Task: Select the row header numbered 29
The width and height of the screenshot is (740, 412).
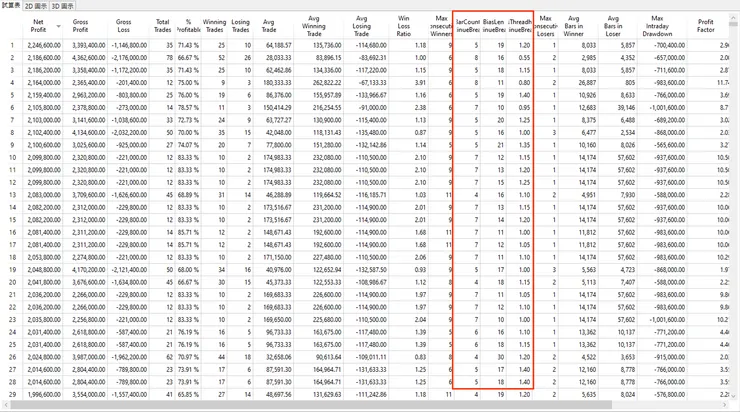Action: [x=12, y=395]
